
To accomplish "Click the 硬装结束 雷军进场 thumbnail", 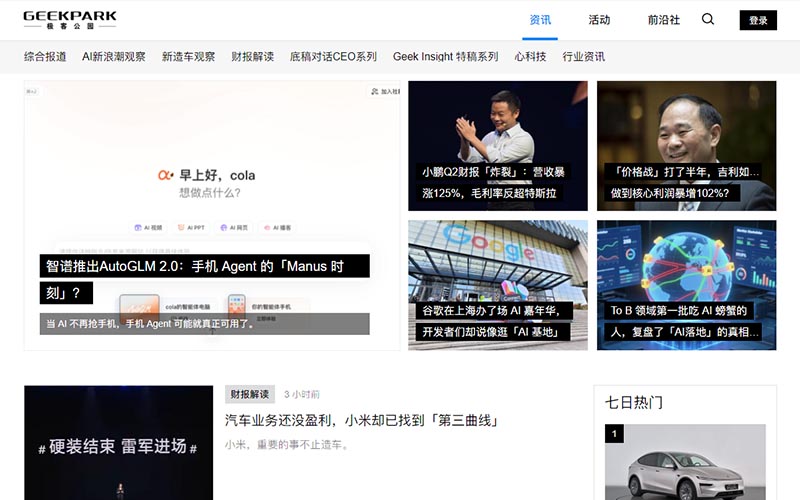I will tap(118, 442).
